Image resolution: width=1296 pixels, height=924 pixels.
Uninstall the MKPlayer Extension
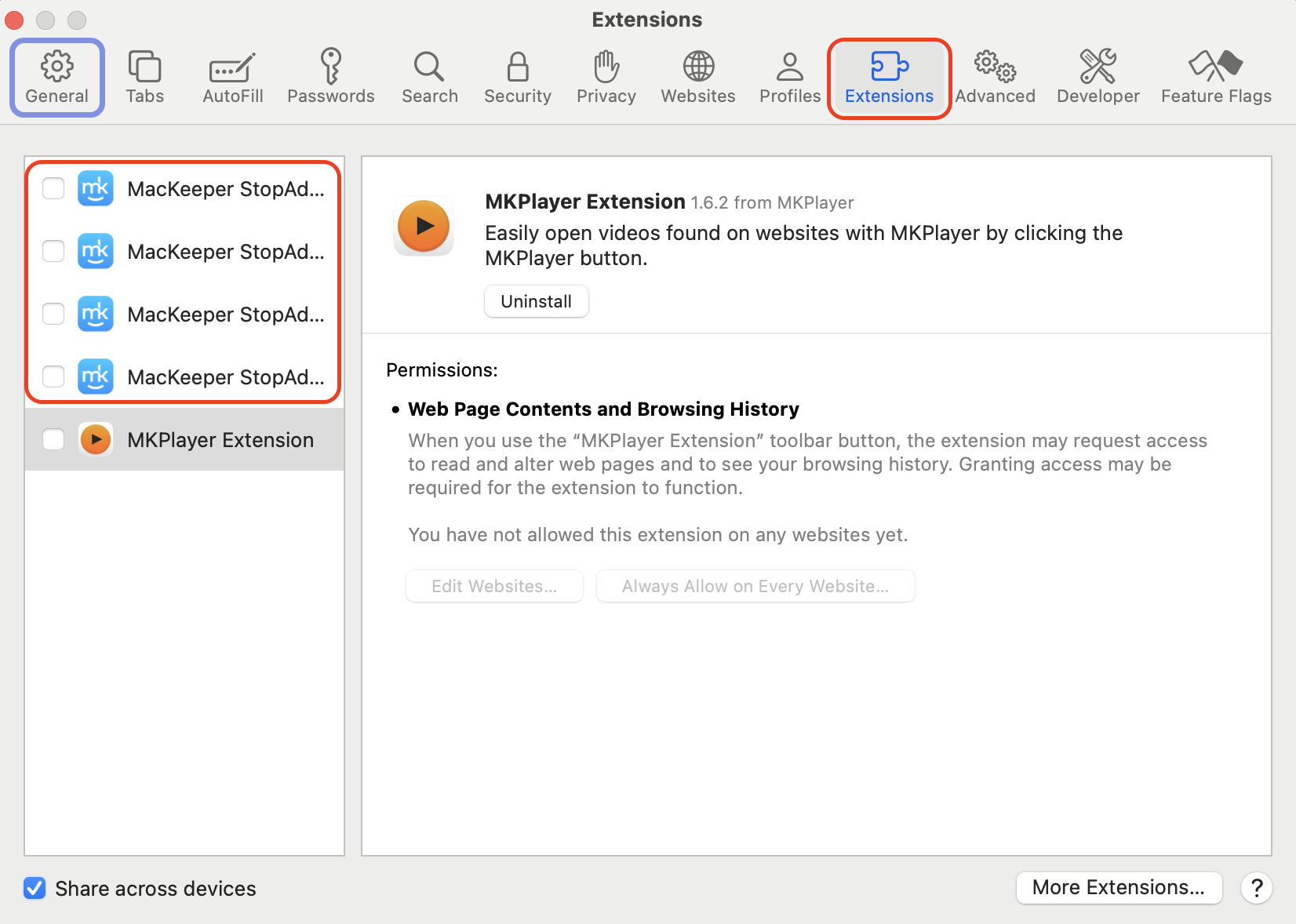[x=537, y=301]
